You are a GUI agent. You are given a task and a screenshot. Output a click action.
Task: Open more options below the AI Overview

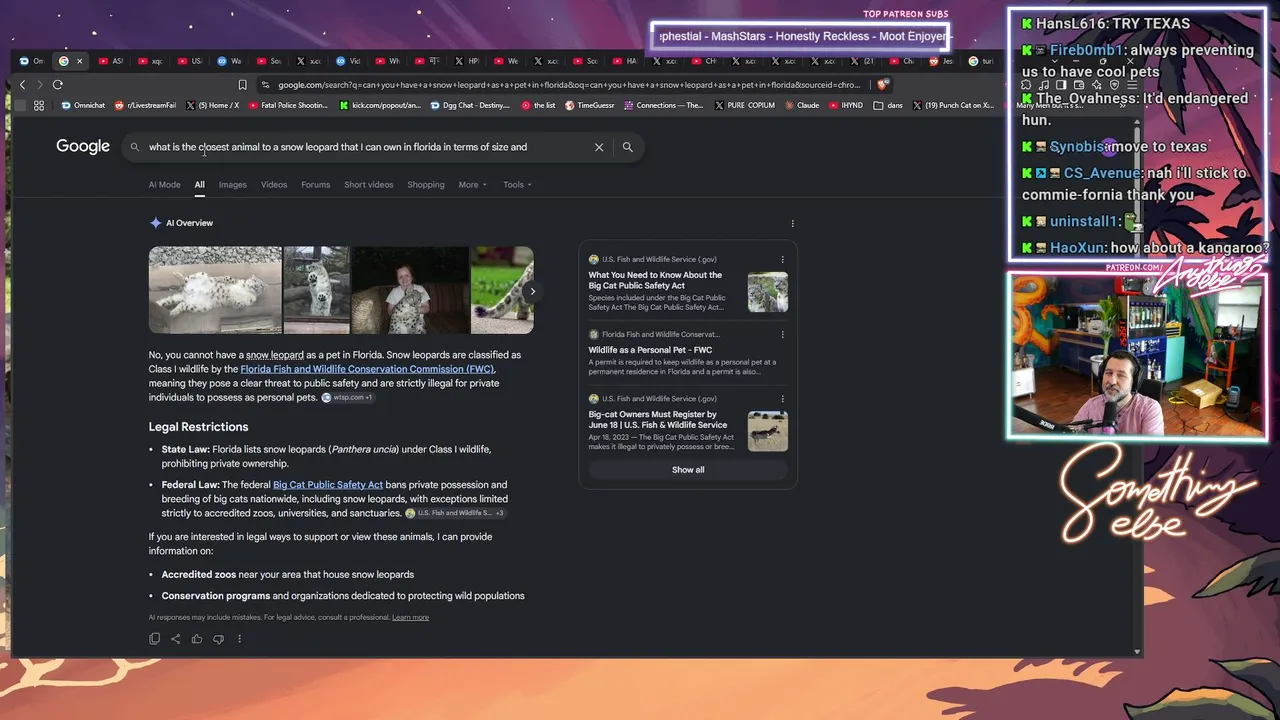click(239, 639)
